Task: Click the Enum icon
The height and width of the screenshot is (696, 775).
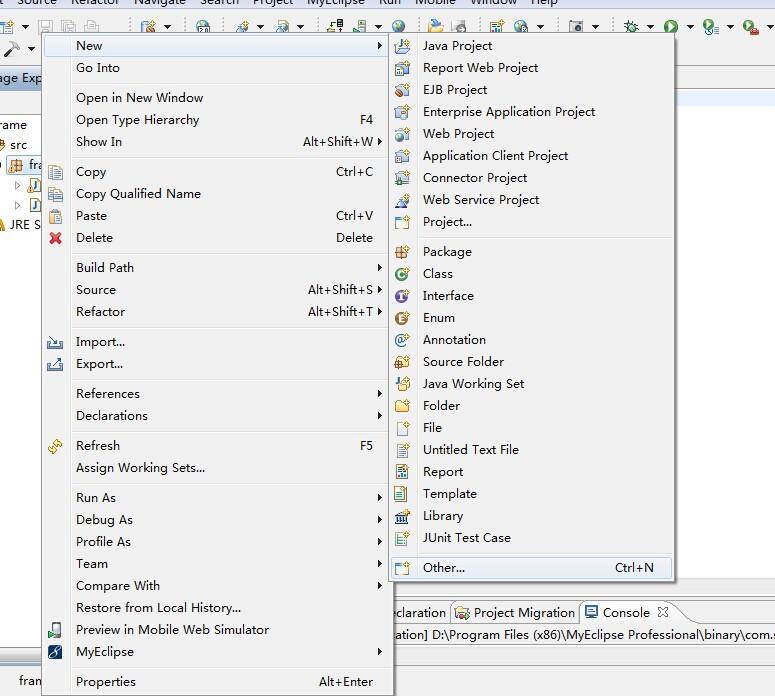Action: click(402, 318)
